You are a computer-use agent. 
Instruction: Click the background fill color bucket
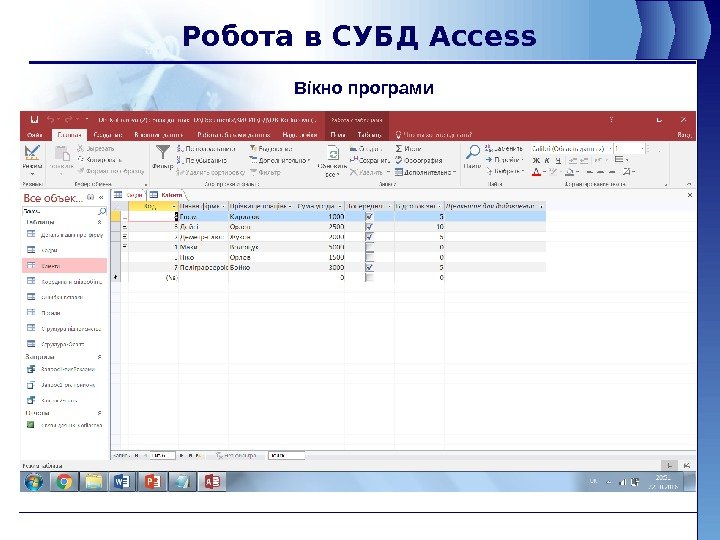tap(569, 172)
